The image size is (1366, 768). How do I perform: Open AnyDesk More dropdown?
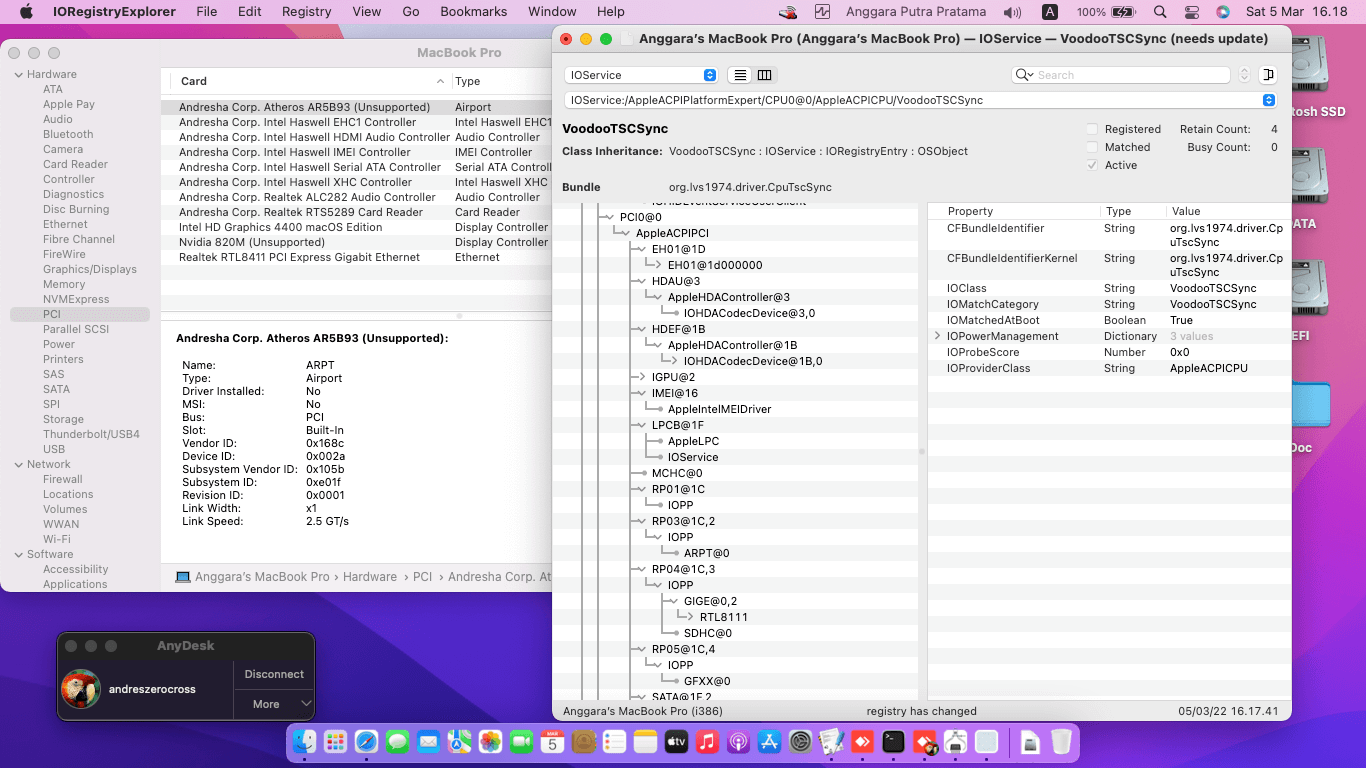point(274,704)
